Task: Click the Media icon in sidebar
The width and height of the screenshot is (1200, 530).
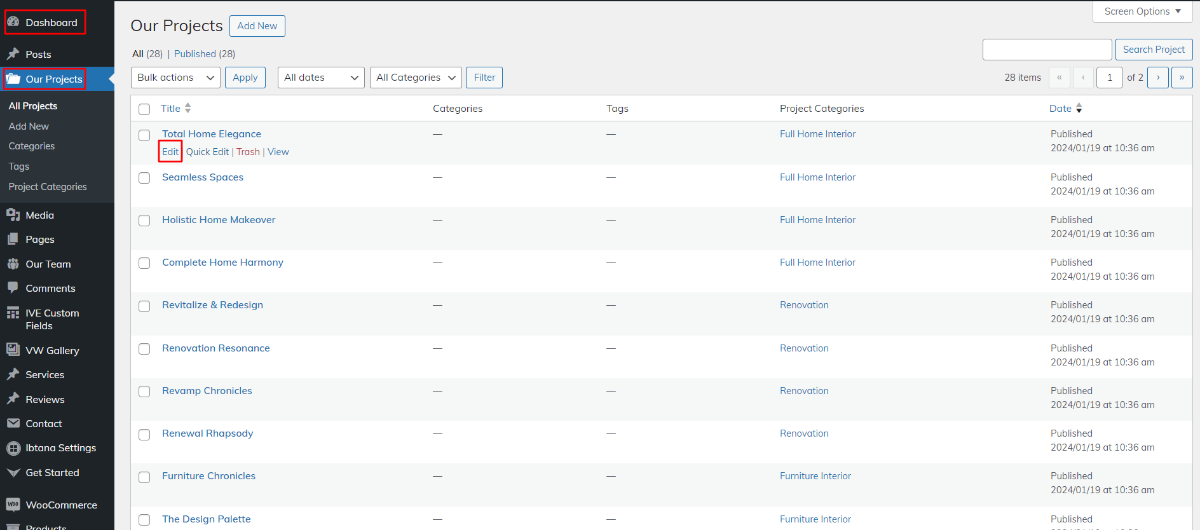Action: point(13,215)
